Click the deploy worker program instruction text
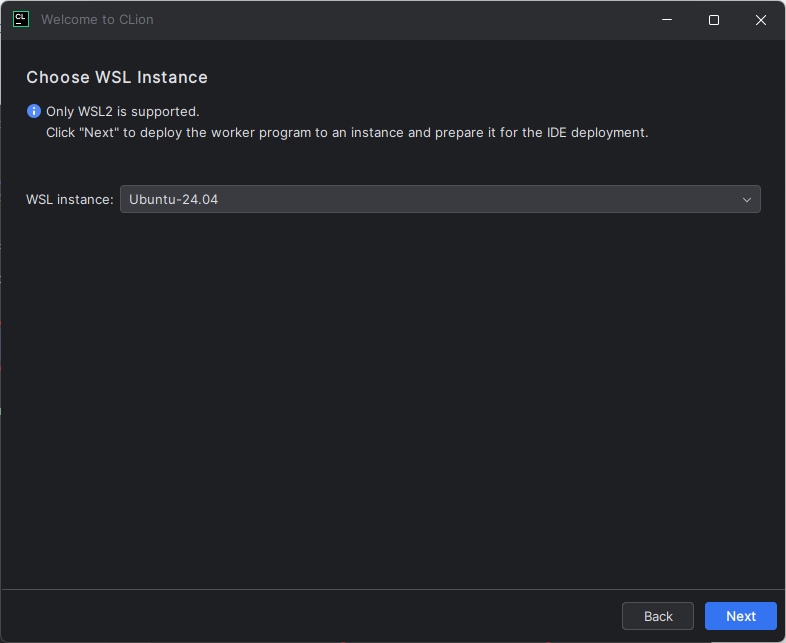 (x=347, y=132)
